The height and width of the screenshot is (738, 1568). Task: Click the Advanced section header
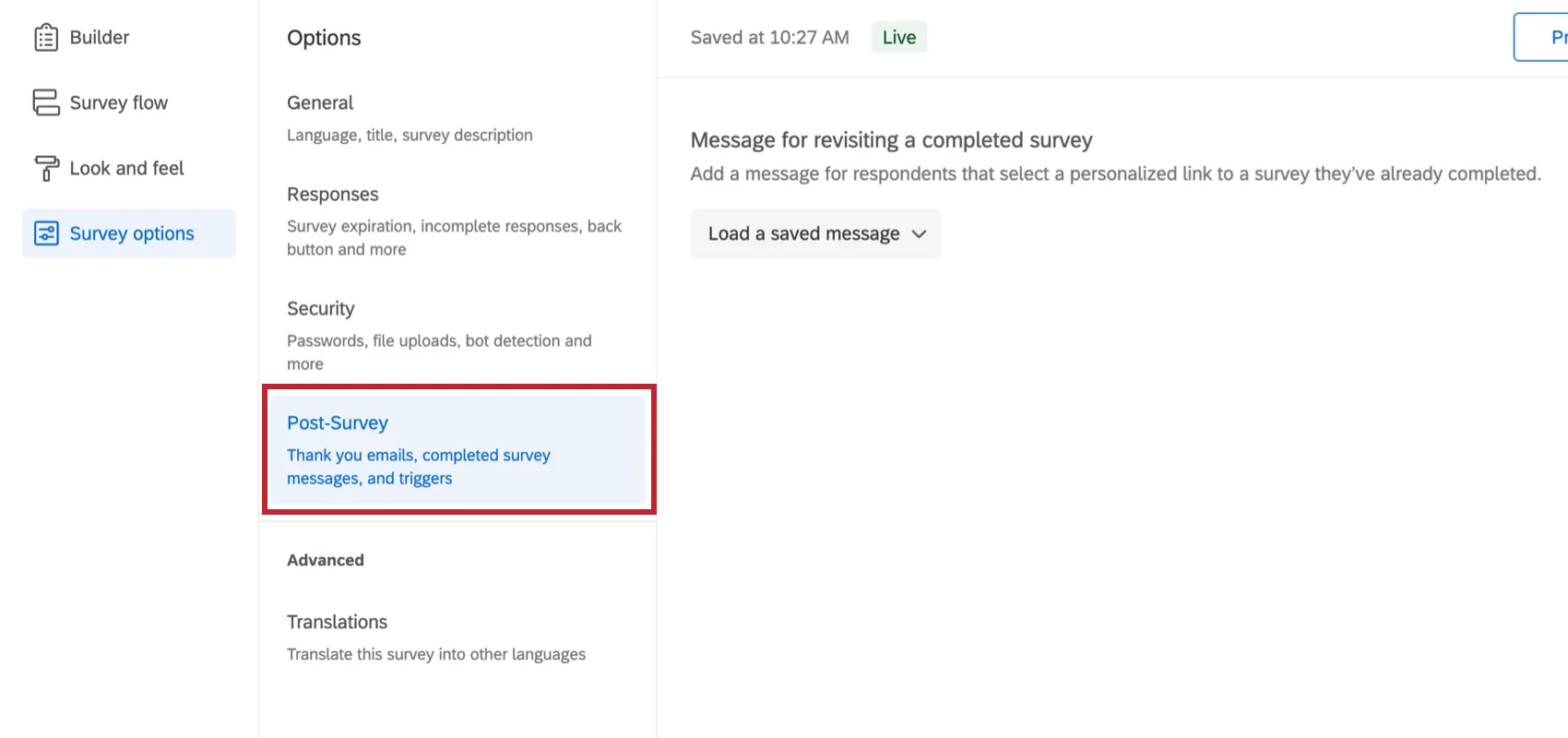pyautogui.click(x=326, y=560)
